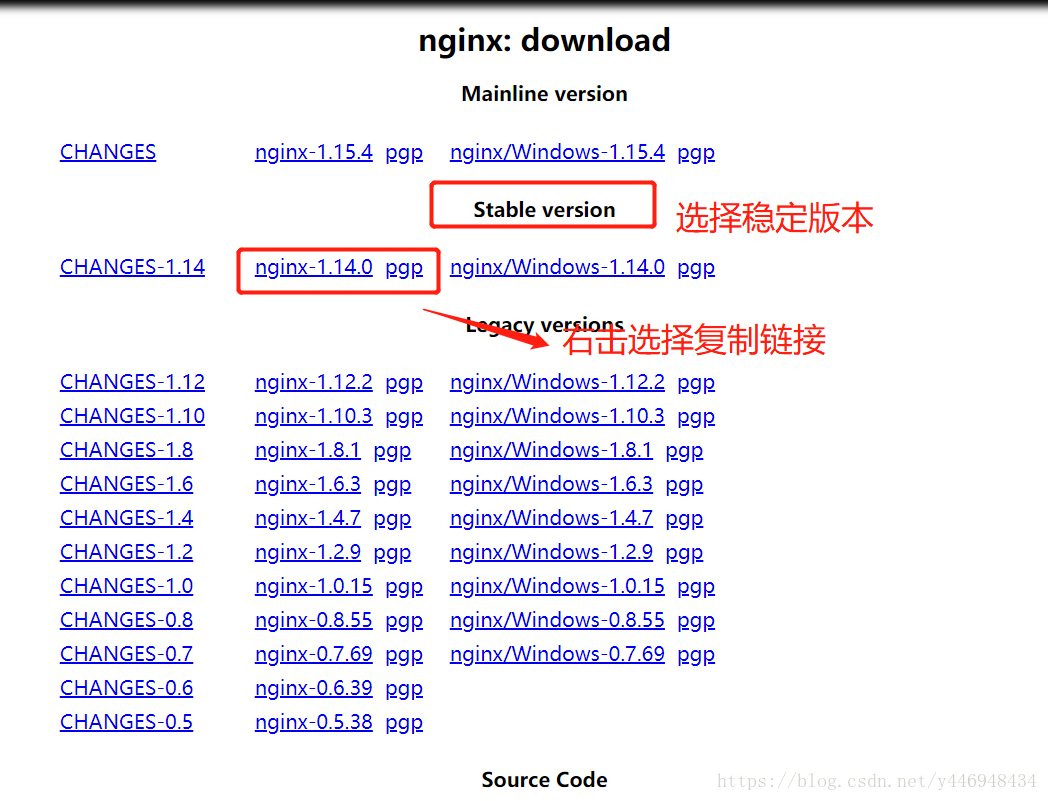The width and height of the screenshot is (1048, 801).
Task: Open CHANGES-1.0 link
Action: point(126,587)
